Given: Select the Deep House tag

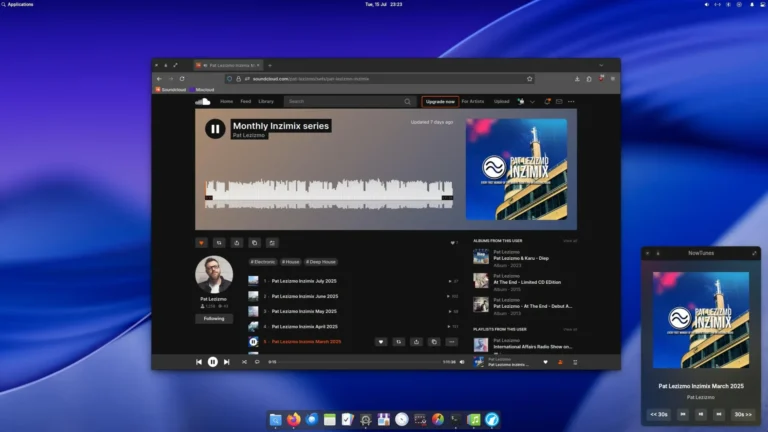Looking at the screenshot, I should click(x=321, y=262).
